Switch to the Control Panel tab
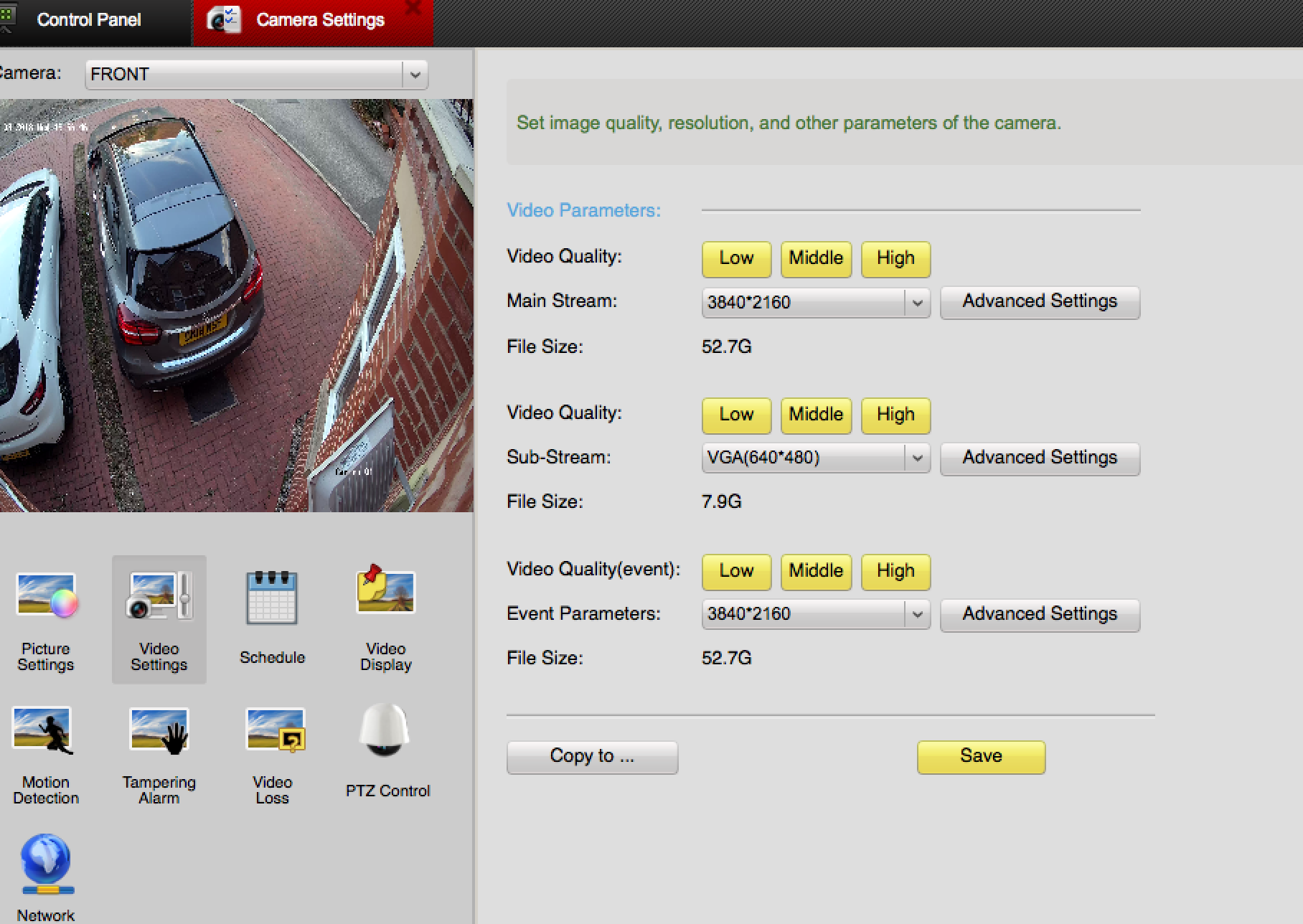This screenshot has width=1303, height=924. (x=88, y=20)
